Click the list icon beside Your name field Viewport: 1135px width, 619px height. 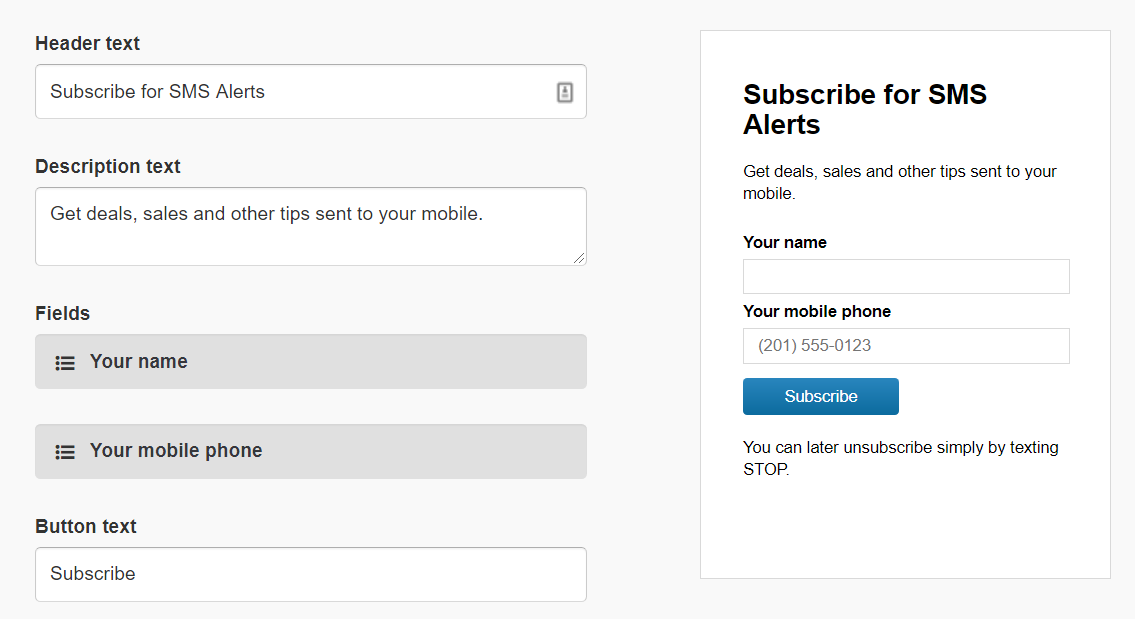[65, 363]
